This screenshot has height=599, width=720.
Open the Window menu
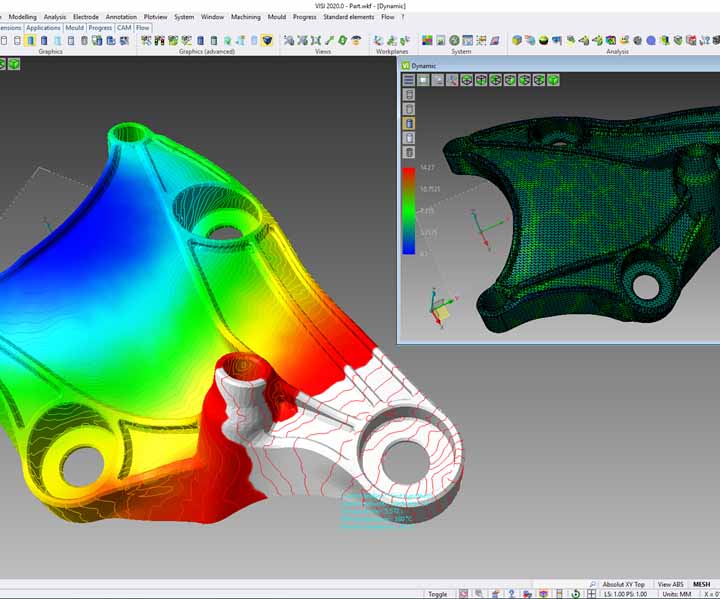click(x=212, y=17)
